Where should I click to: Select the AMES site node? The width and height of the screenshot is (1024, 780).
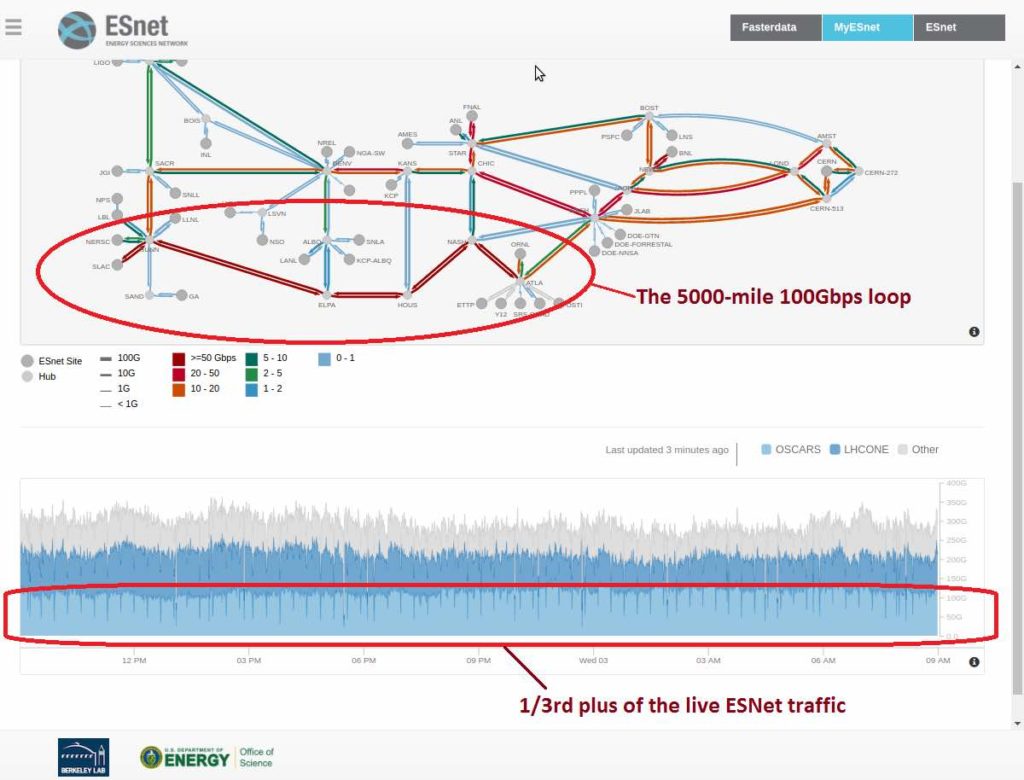coord(408,144)
